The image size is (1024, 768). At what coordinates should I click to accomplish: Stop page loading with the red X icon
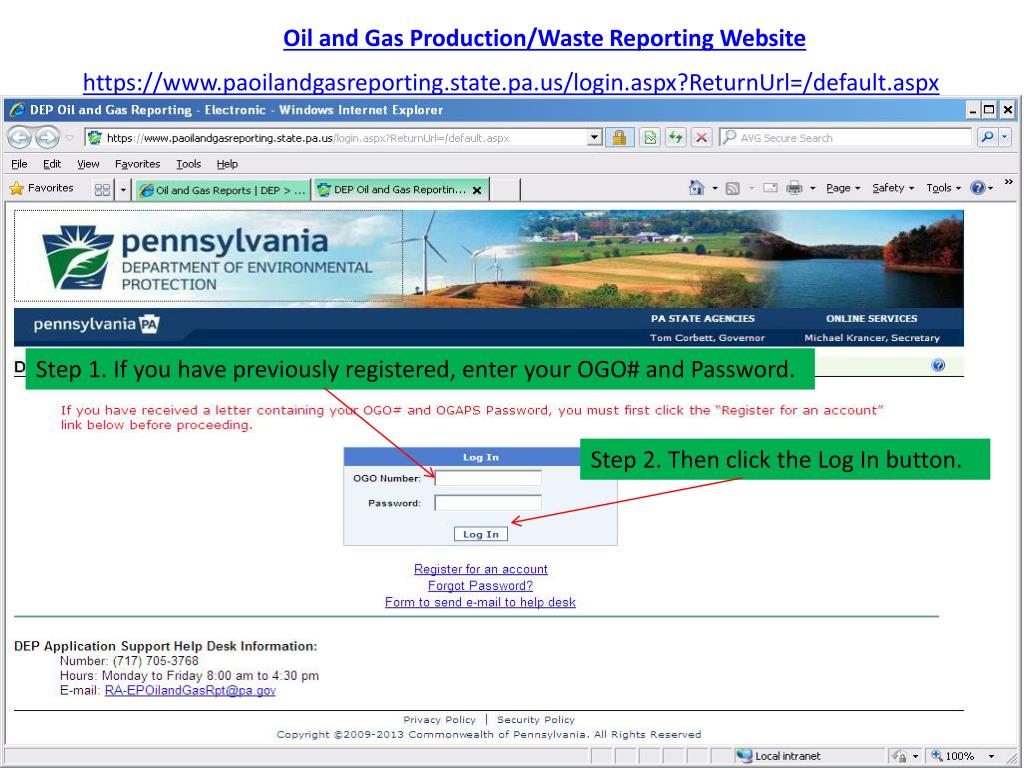pyautogui.click(x=701, y=137)
